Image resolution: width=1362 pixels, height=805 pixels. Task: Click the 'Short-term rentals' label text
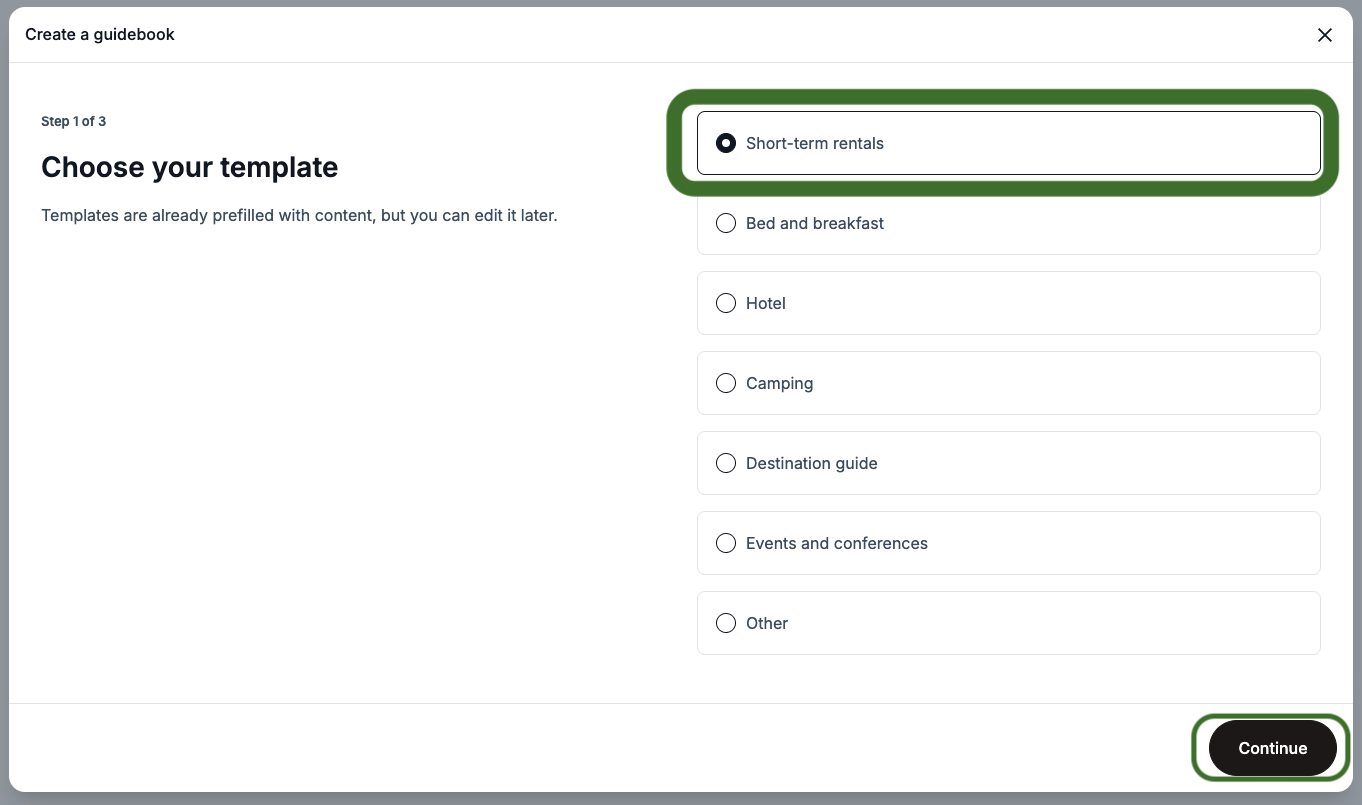point(815,143)
